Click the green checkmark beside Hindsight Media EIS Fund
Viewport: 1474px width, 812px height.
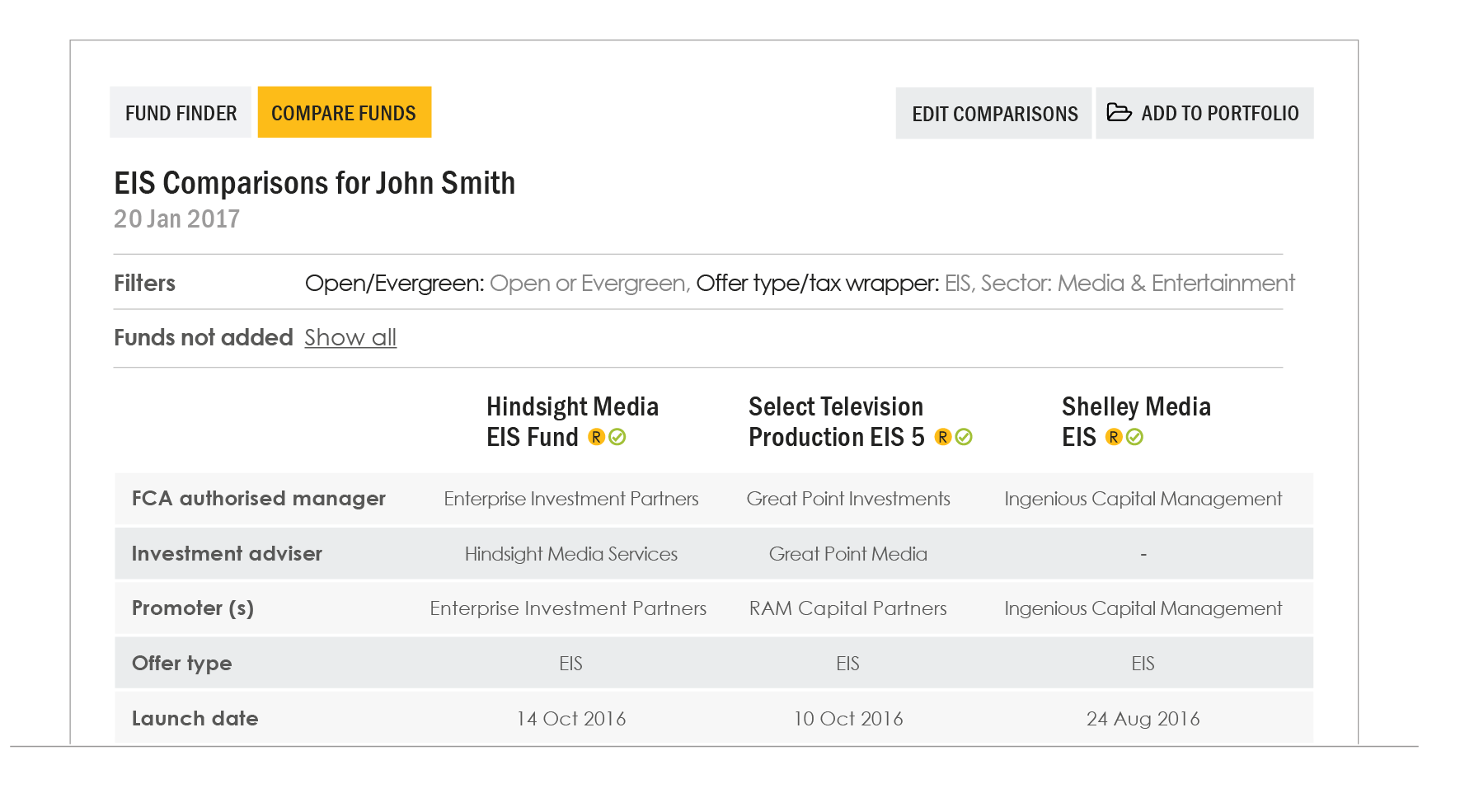point(617,437)
